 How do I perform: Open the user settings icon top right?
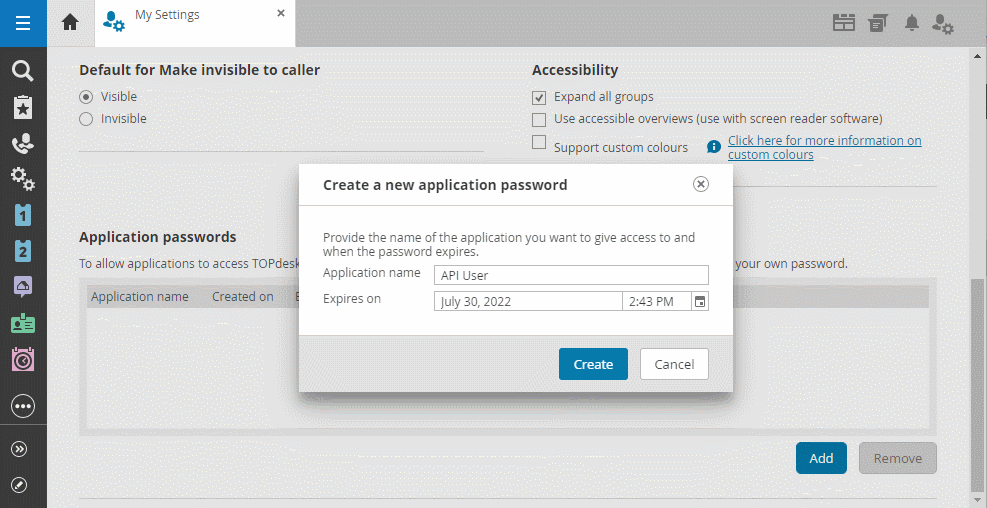click(942, 23)
